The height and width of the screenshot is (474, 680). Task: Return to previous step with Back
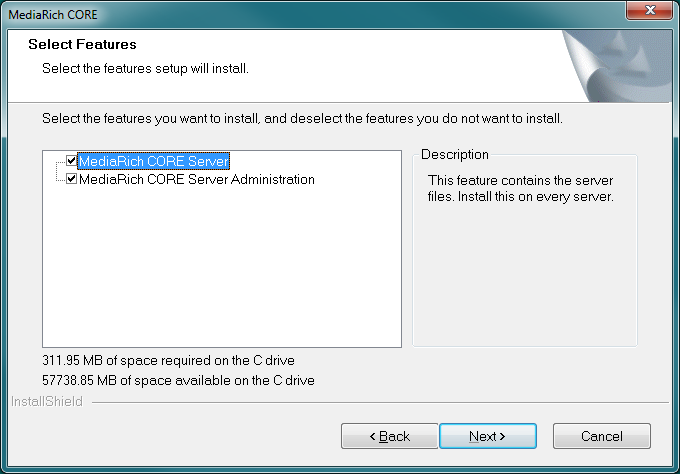[389, 436]
